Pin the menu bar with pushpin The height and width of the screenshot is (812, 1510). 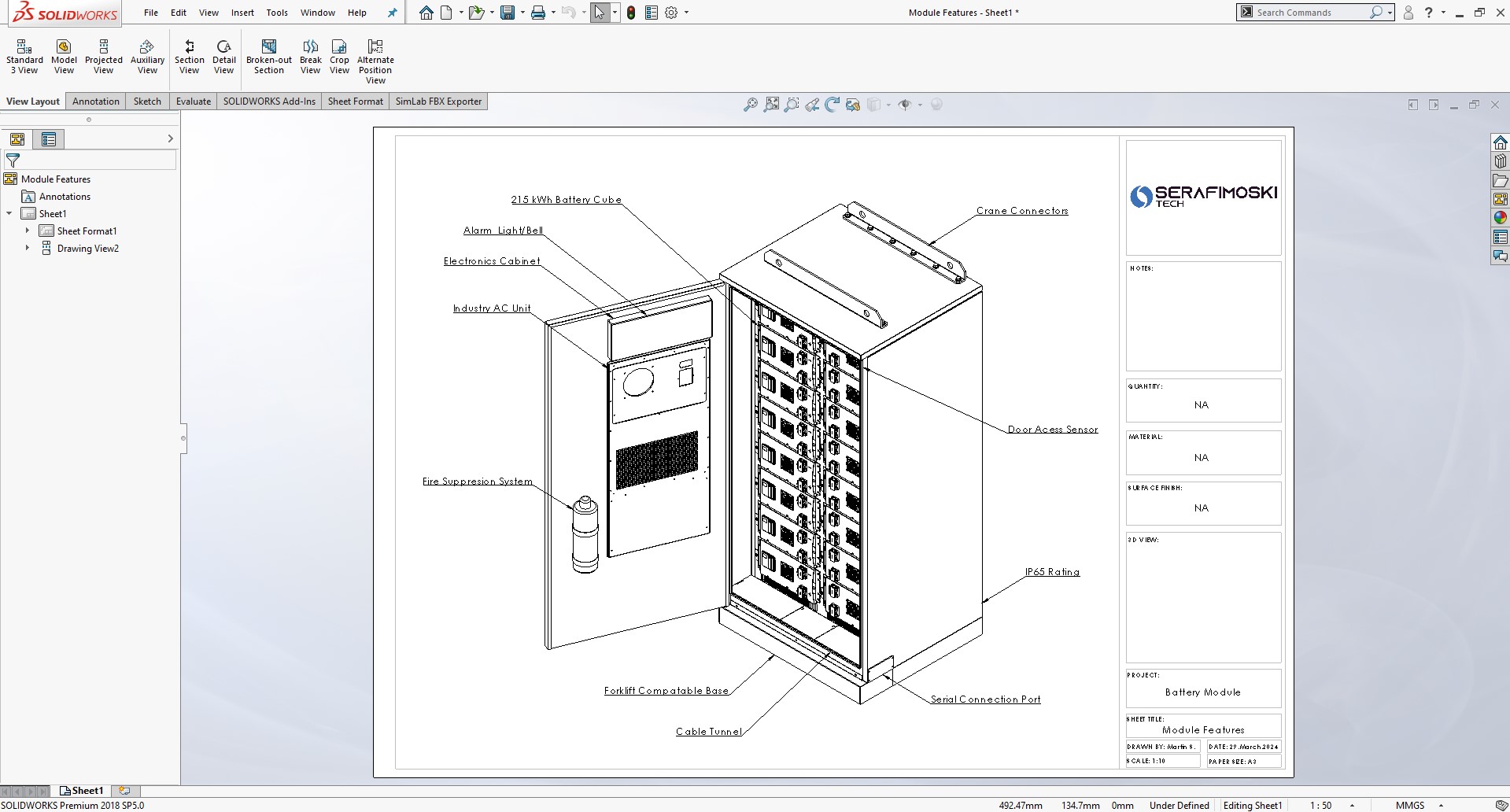393,13
